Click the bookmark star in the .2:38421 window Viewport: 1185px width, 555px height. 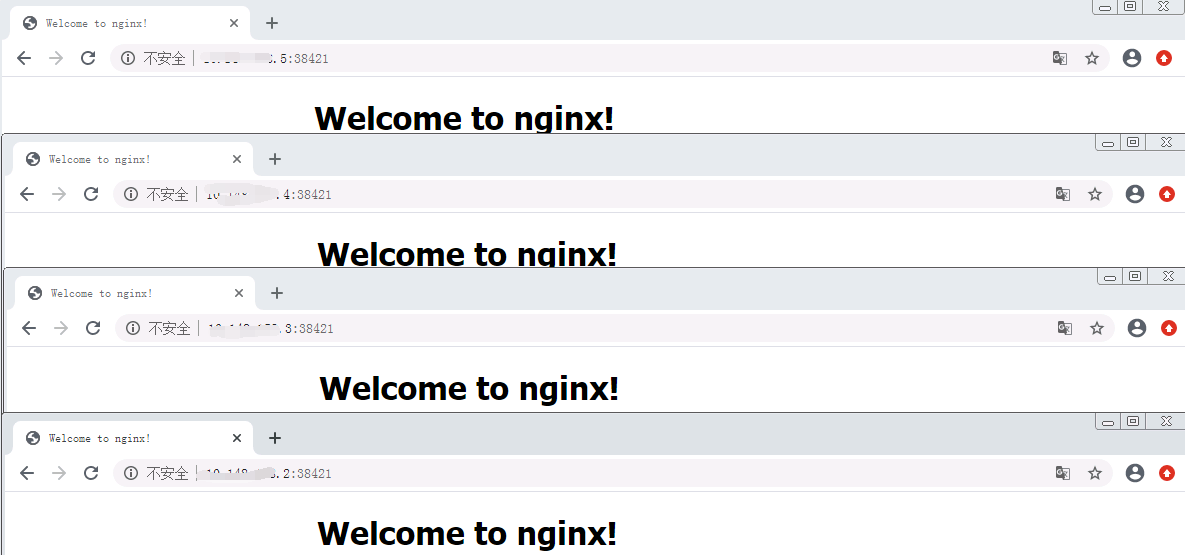1095,473
